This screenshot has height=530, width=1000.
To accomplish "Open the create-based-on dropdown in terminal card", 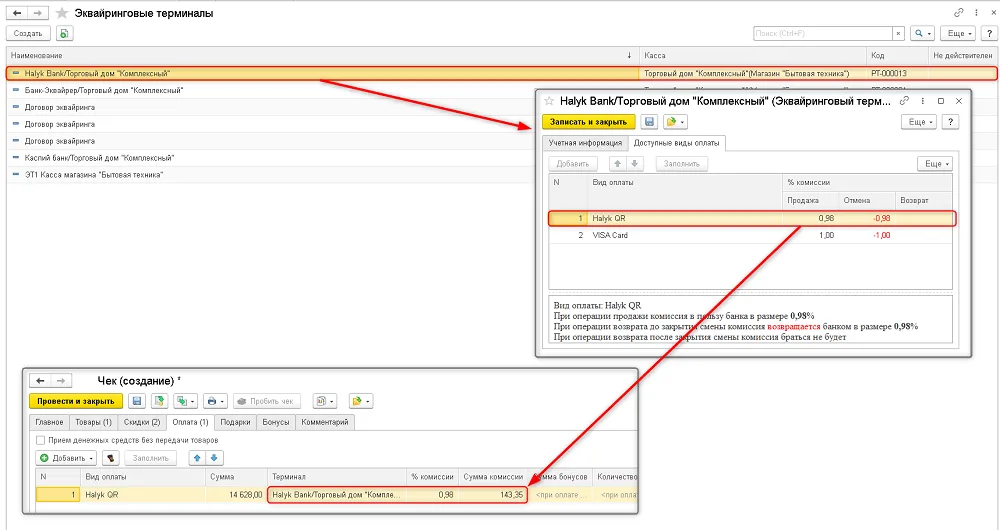I will click(x=675, y=122).
